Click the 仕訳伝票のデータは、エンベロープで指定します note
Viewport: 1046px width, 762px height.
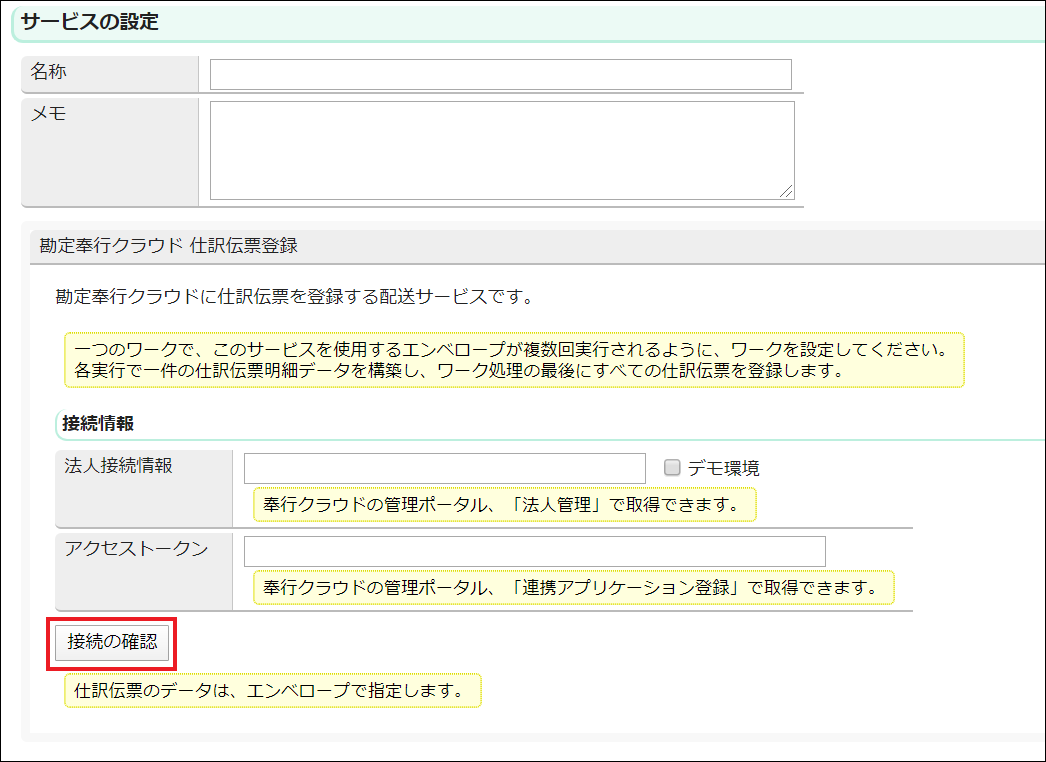pyautogui.click(x=272, y=691)
